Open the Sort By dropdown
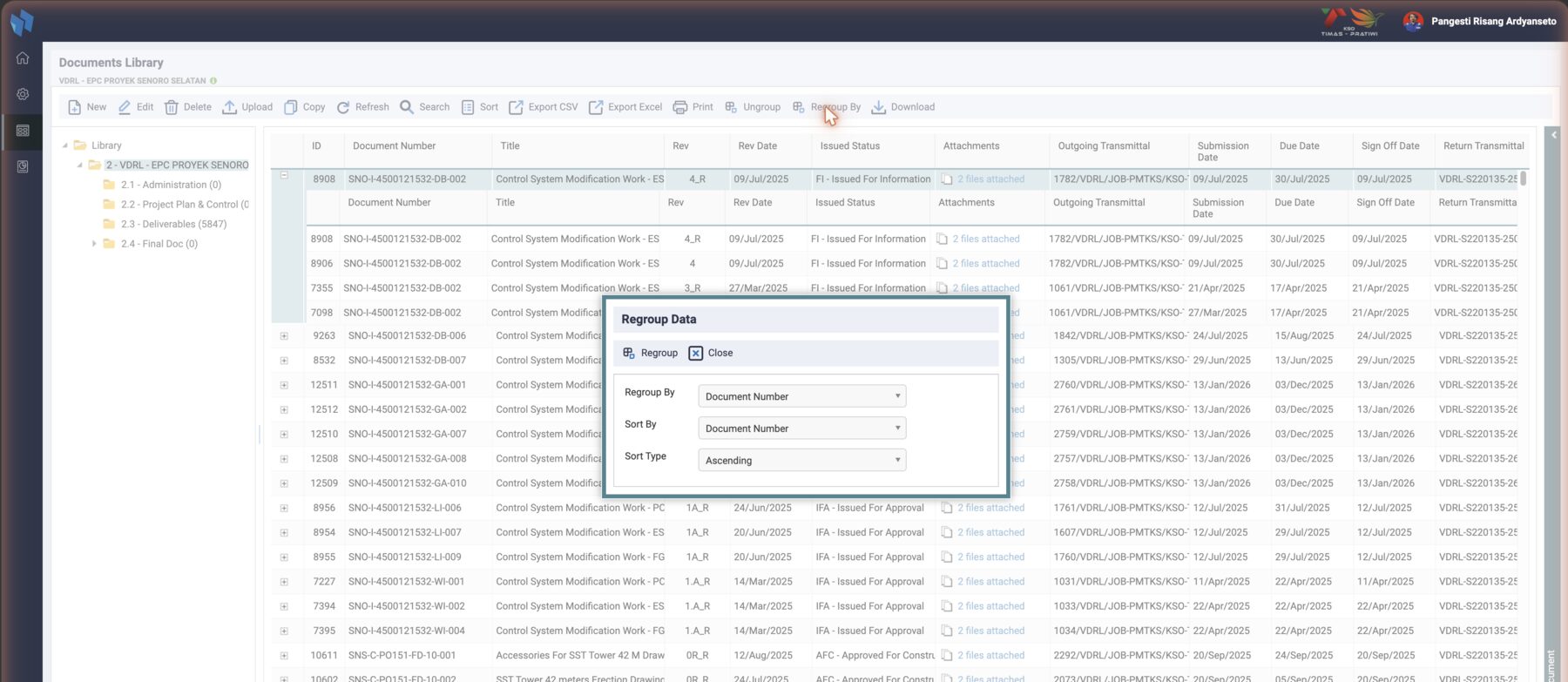The height and width of the screenshot is (682, 1568). point(801,429)
